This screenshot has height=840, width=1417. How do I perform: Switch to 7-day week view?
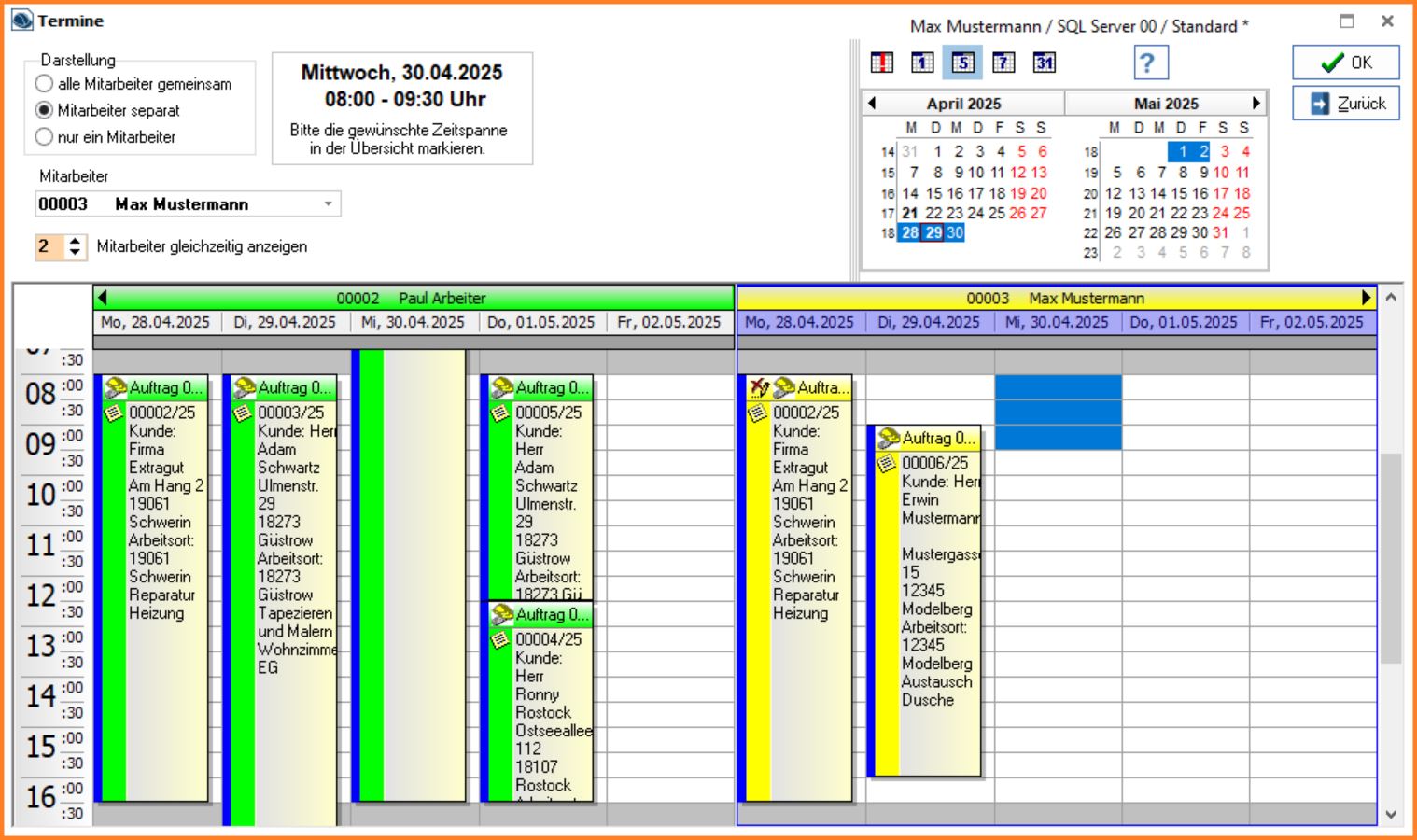[x=1003, y=63]
